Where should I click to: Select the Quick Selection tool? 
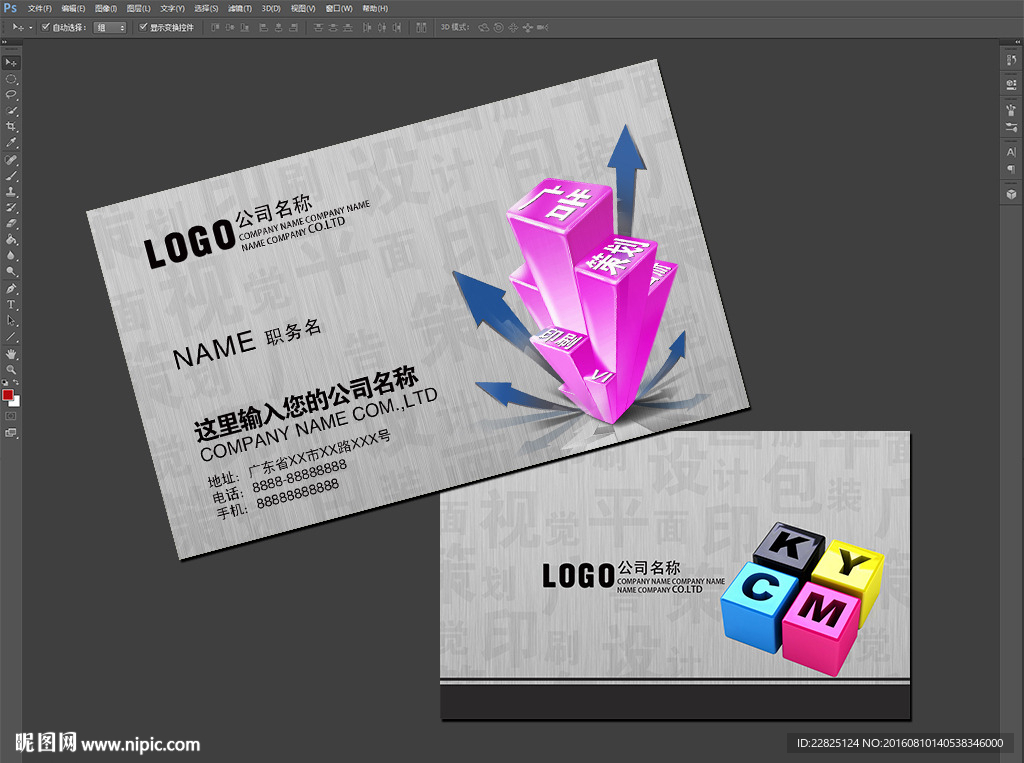click(x=11, y=111)
